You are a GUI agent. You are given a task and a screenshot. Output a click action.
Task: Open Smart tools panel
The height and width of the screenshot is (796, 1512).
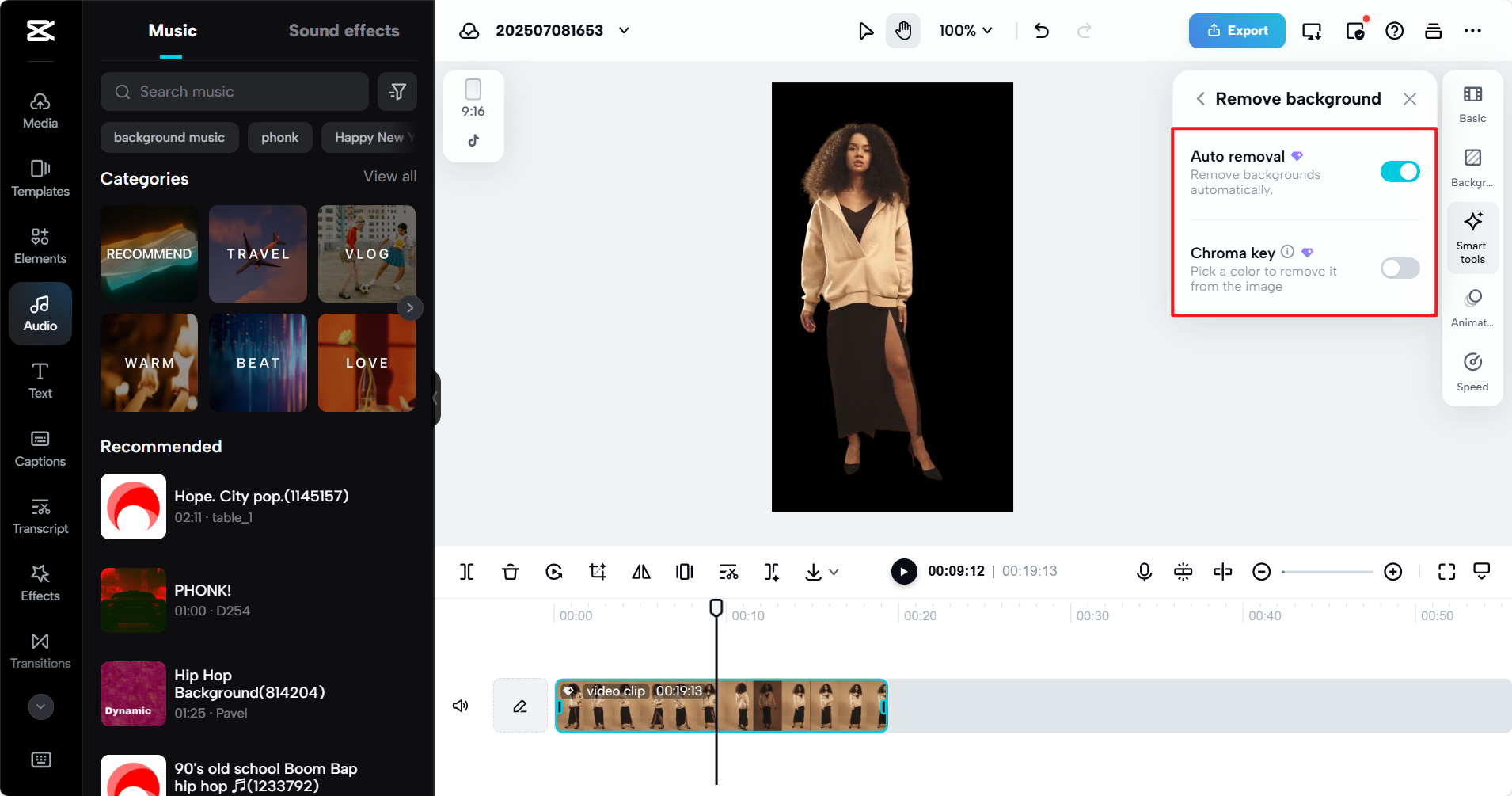click(1472, 238)
